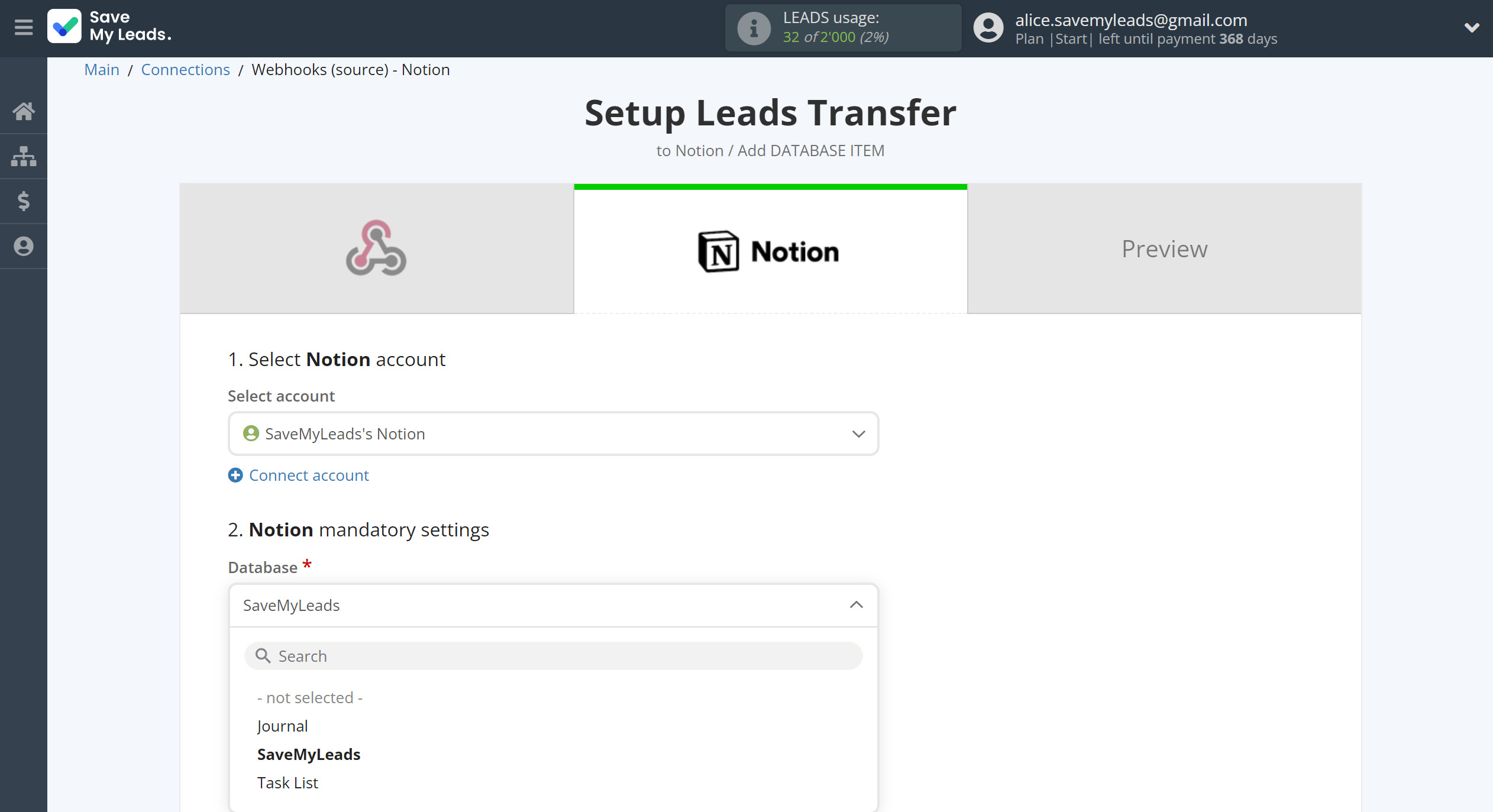The image size is (1493, 812).
Task: Click the user avatar icon in header
Action: (988, 28)
